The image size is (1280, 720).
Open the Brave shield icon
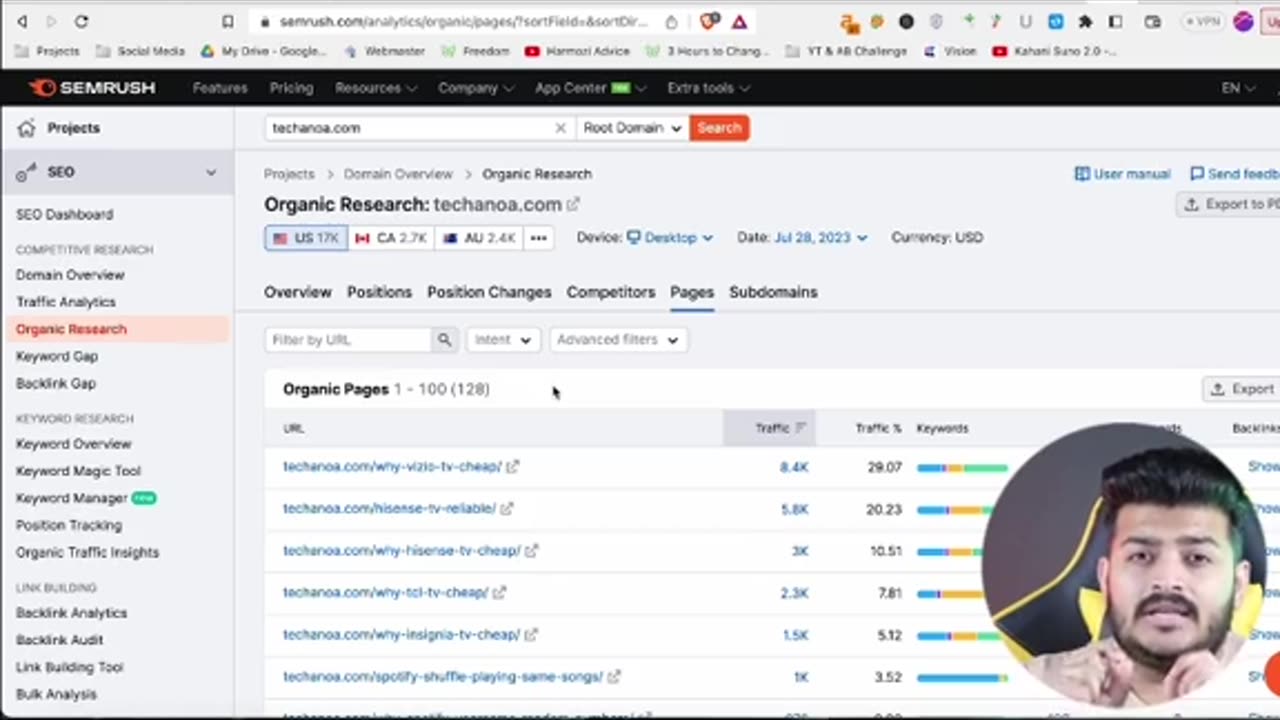point(710,21)
